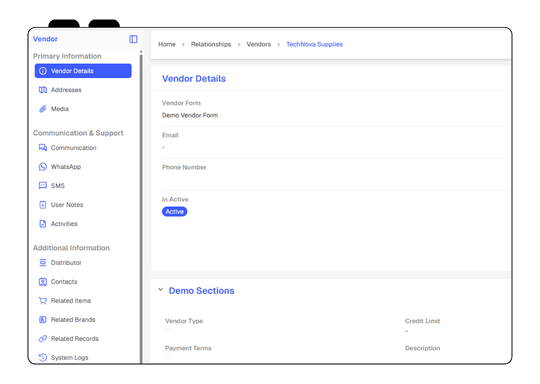Click the Vendor Type label
540x384 pixels.
[184, 321]
